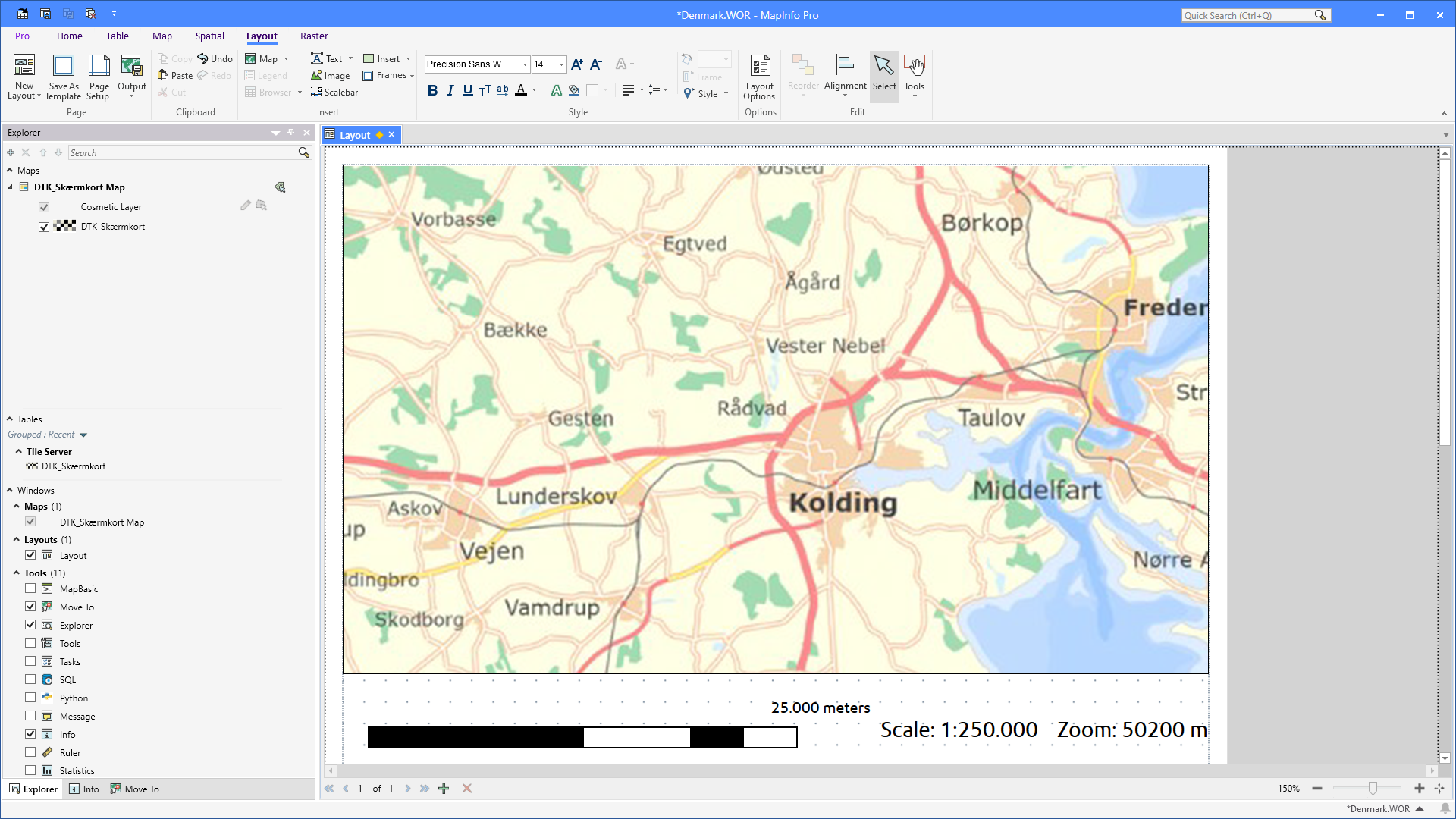
Task: Collapse the DTK_Skærmkort Map tree
Action: pyautogui.click(x=9, y=187)
